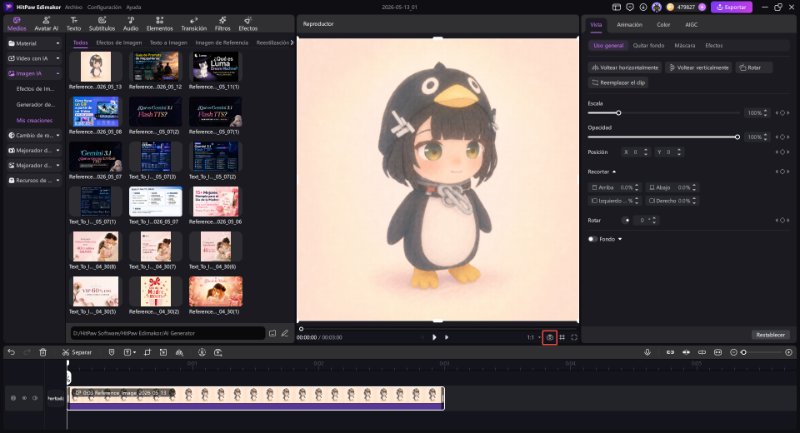
Task: Switch to the Color tab
Action: (x=663, y=24)
